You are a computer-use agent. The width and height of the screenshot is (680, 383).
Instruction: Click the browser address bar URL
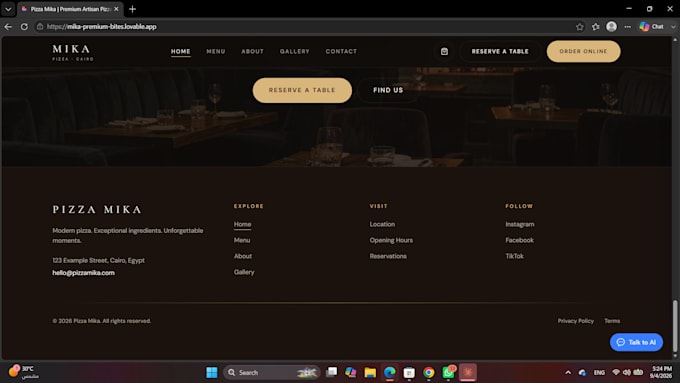(101, 26)
